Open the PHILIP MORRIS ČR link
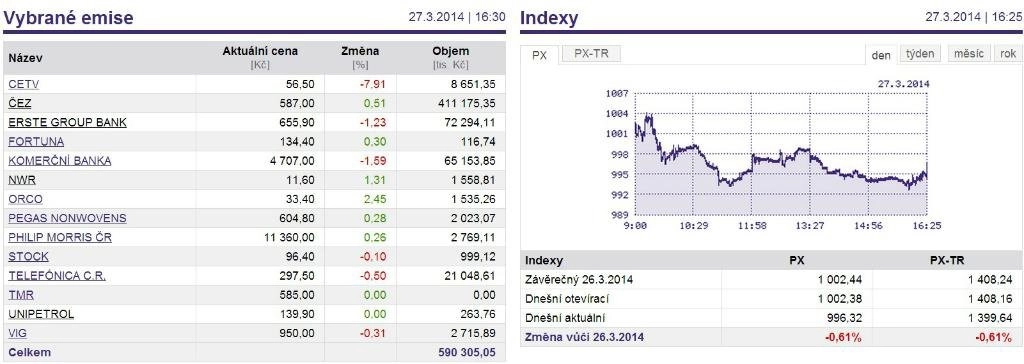1024x364 pixels. [60, 237]
